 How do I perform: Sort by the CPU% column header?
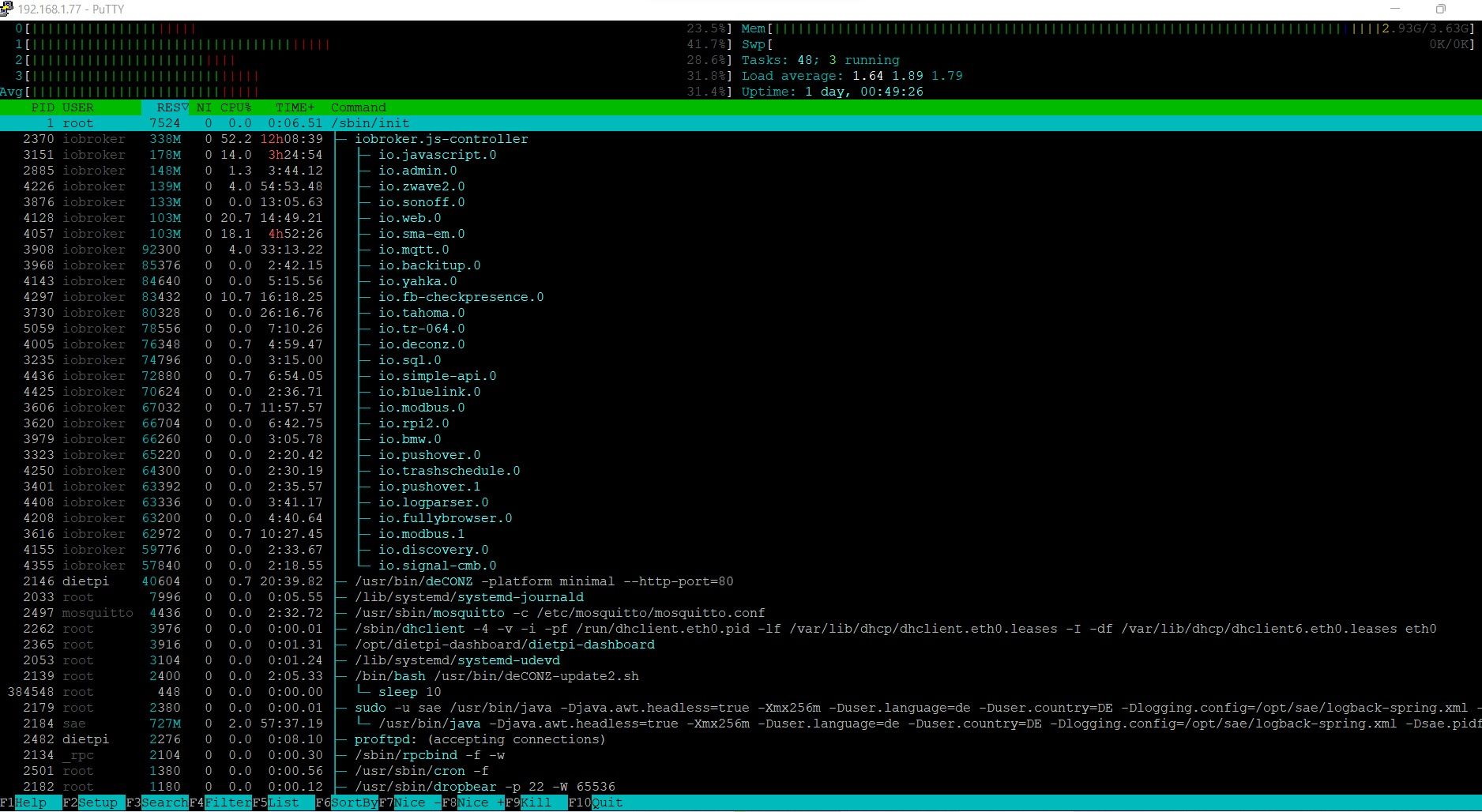(x=235, y=107)
